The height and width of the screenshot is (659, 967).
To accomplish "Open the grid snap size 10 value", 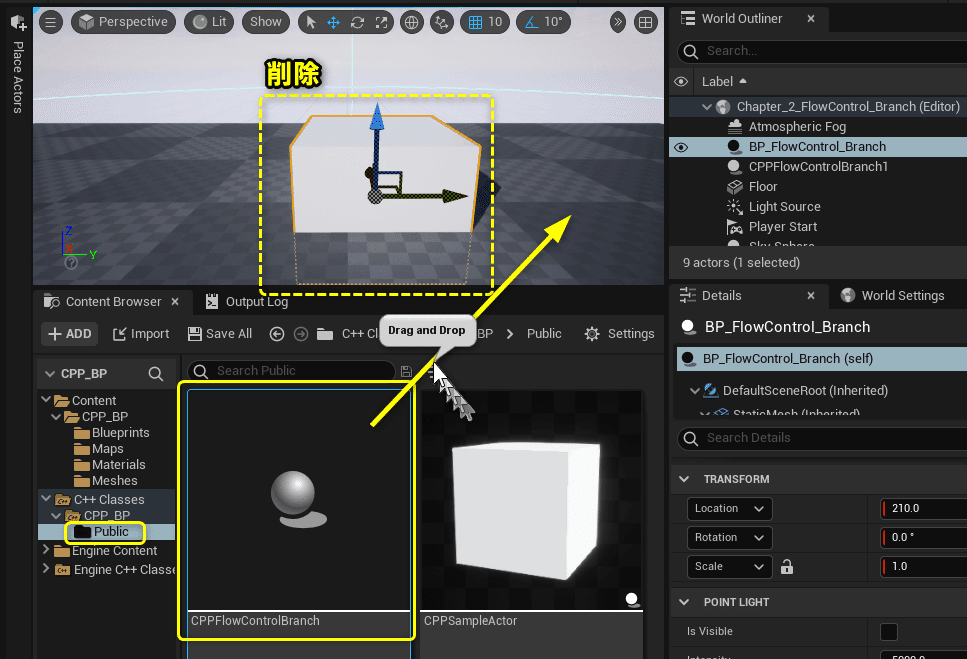I will [495, 22].
